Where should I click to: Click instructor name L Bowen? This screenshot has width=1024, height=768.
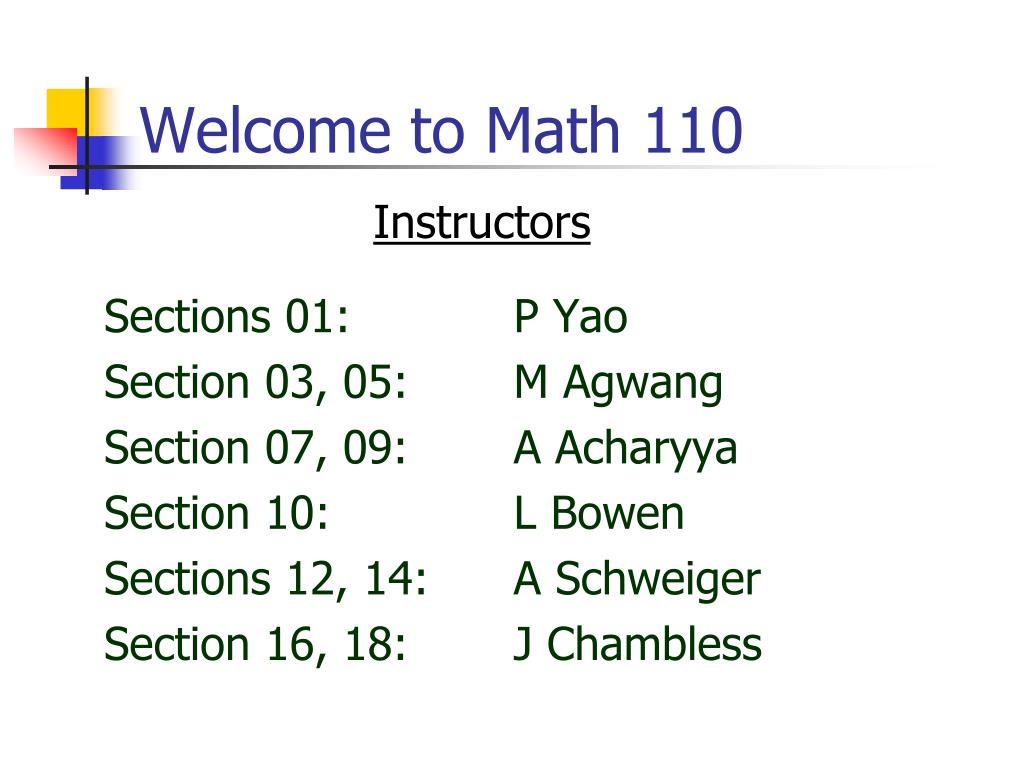(599, 513)
